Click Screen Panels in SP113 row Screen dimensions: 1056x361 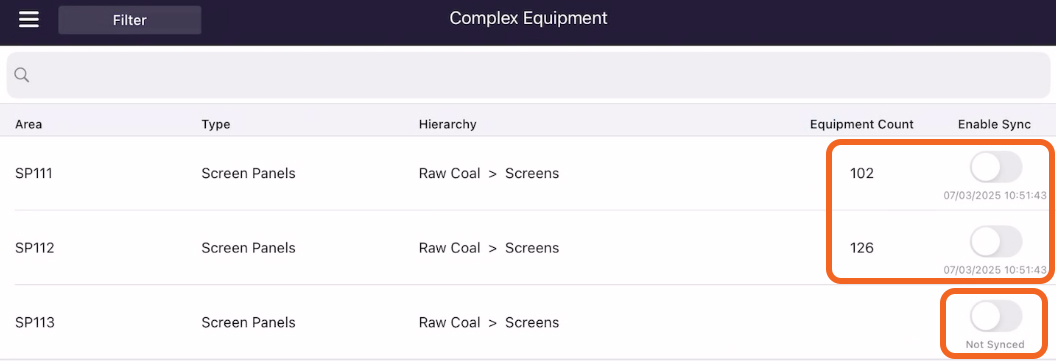coord(249,322)
